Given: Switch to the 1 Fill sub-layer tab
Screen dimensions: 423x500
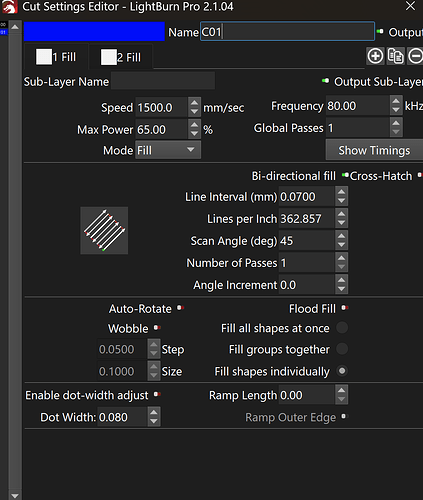Looking at the screenshot, I should pyautogui.click(x=56, y=57).
